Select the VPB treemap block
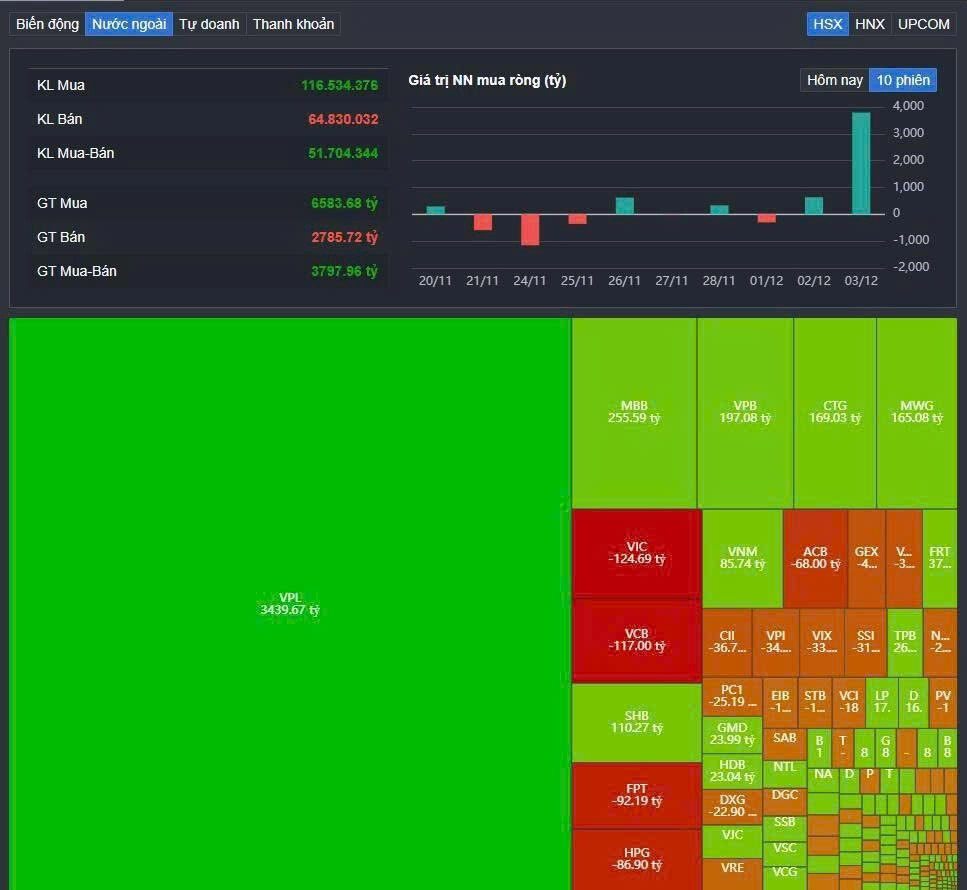This screenshot has height=890, width=967. point(745,412)
